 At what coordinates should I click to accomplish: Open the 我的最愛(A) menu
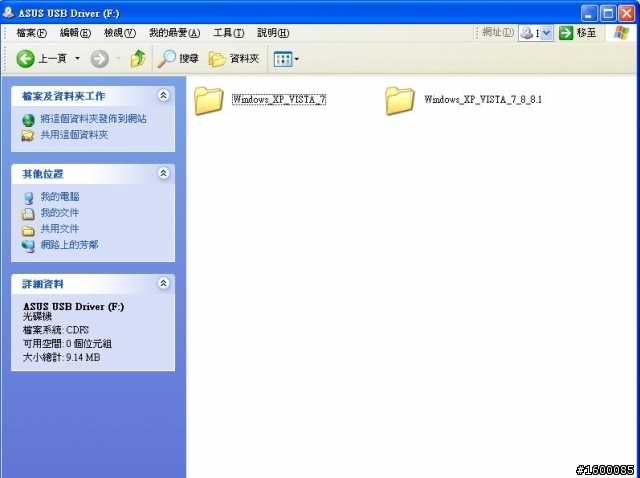(174, 33)
